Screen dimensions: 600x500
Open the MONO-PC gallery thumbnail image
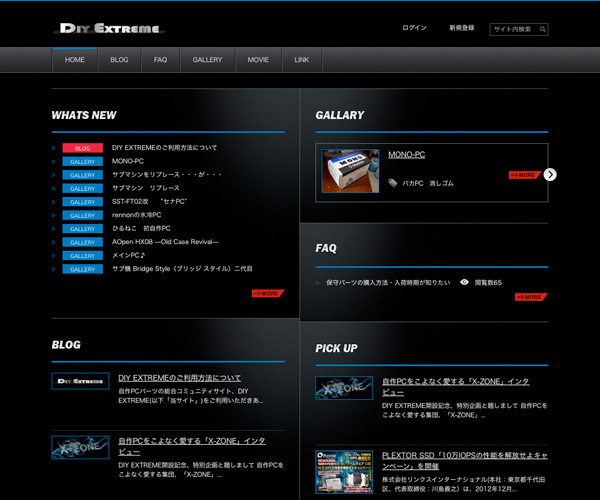tap(350, 171)
